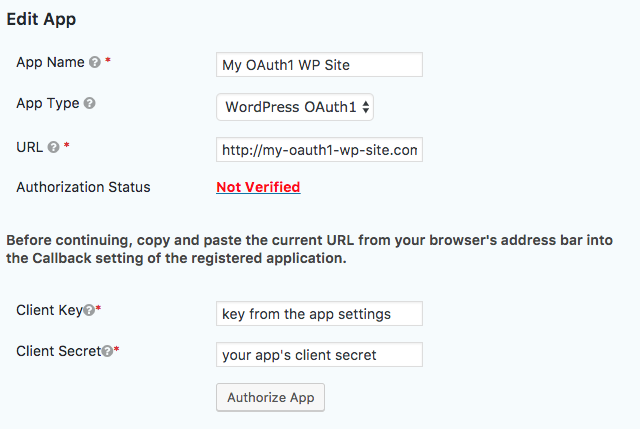Click the URL field label
640x429 pixels.
[30, 146]
